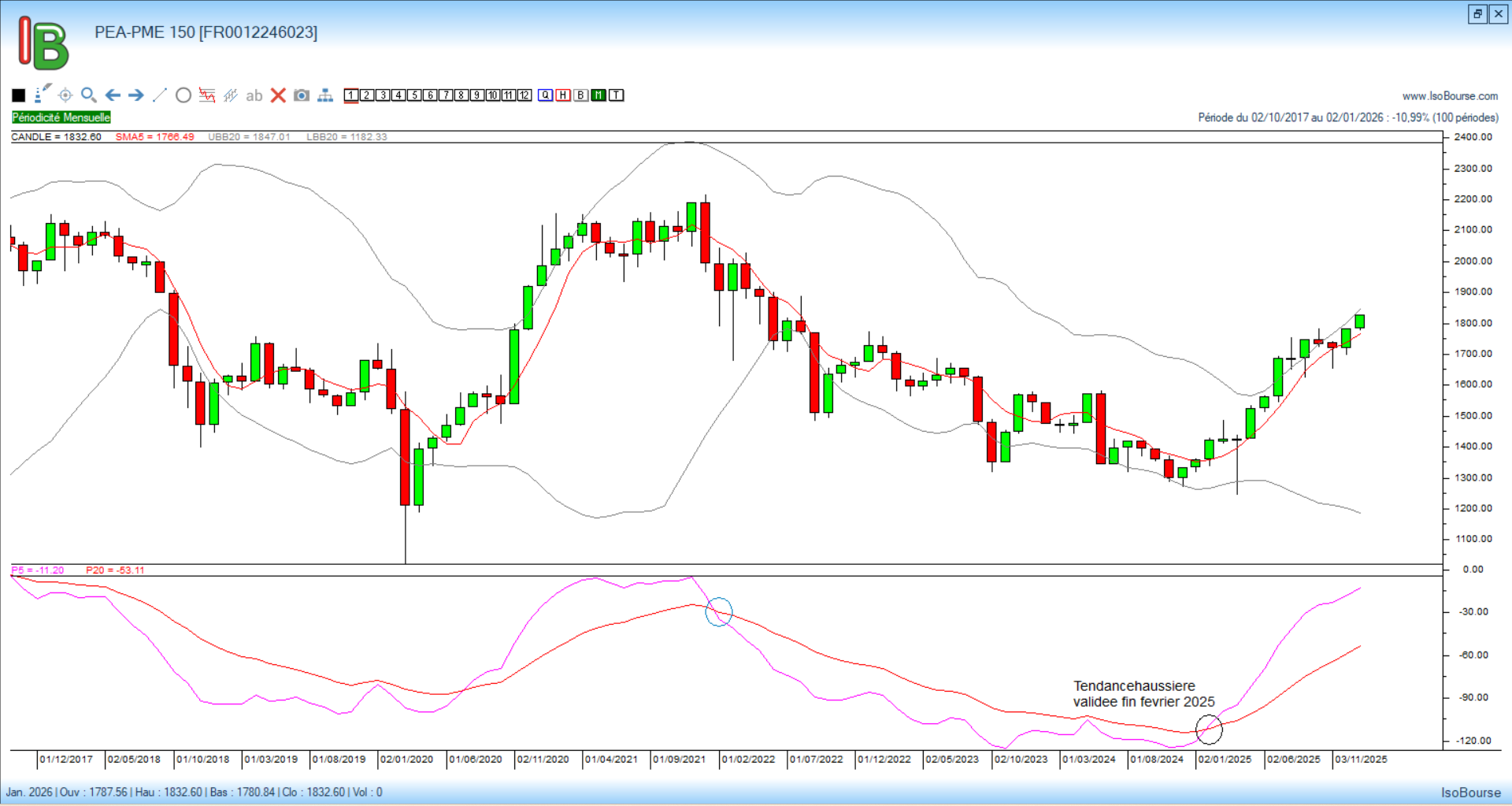
Task: Click the Périodicité Mensuelle label
Action: 61,117
